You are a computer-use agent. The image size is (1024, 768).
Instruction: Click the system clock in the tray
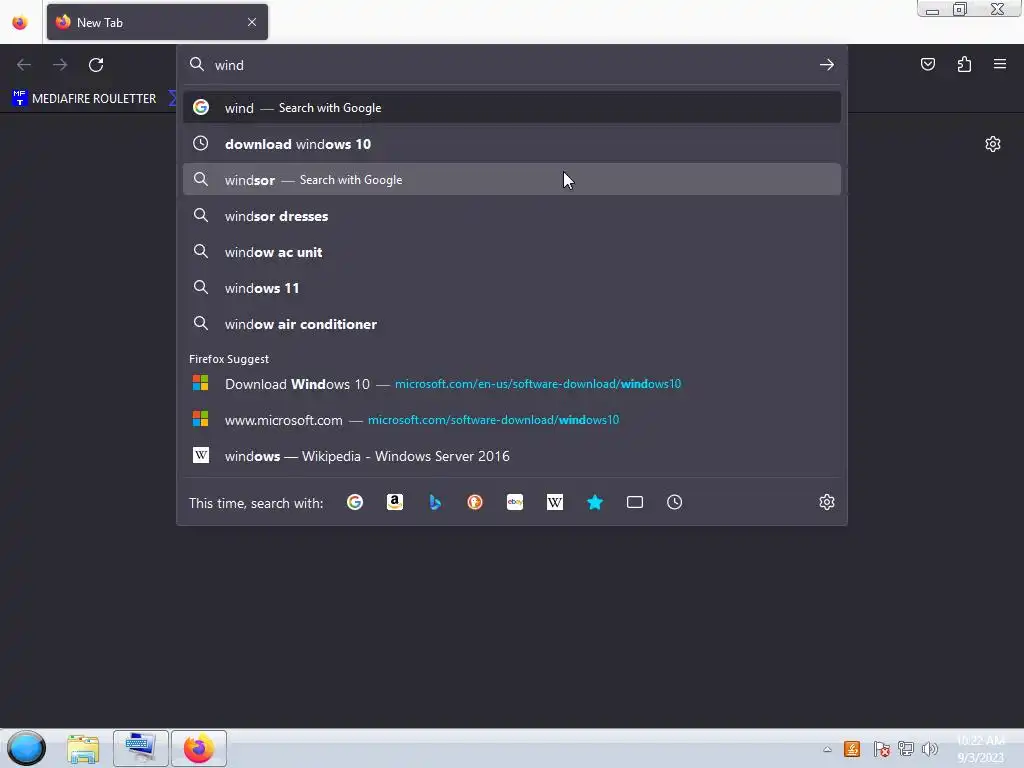click(980, 749)
